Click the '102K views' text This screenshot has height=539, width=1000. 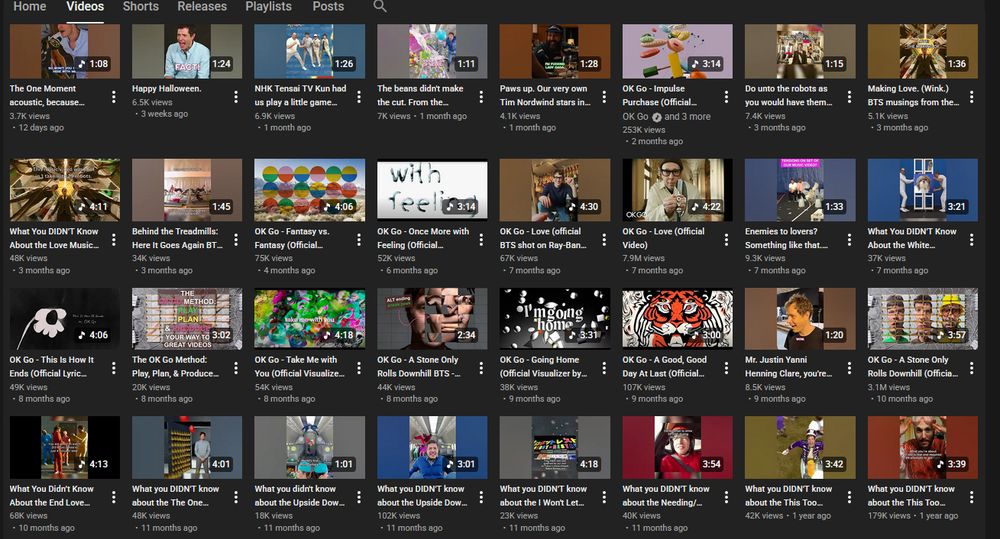[x=399, y=515]
